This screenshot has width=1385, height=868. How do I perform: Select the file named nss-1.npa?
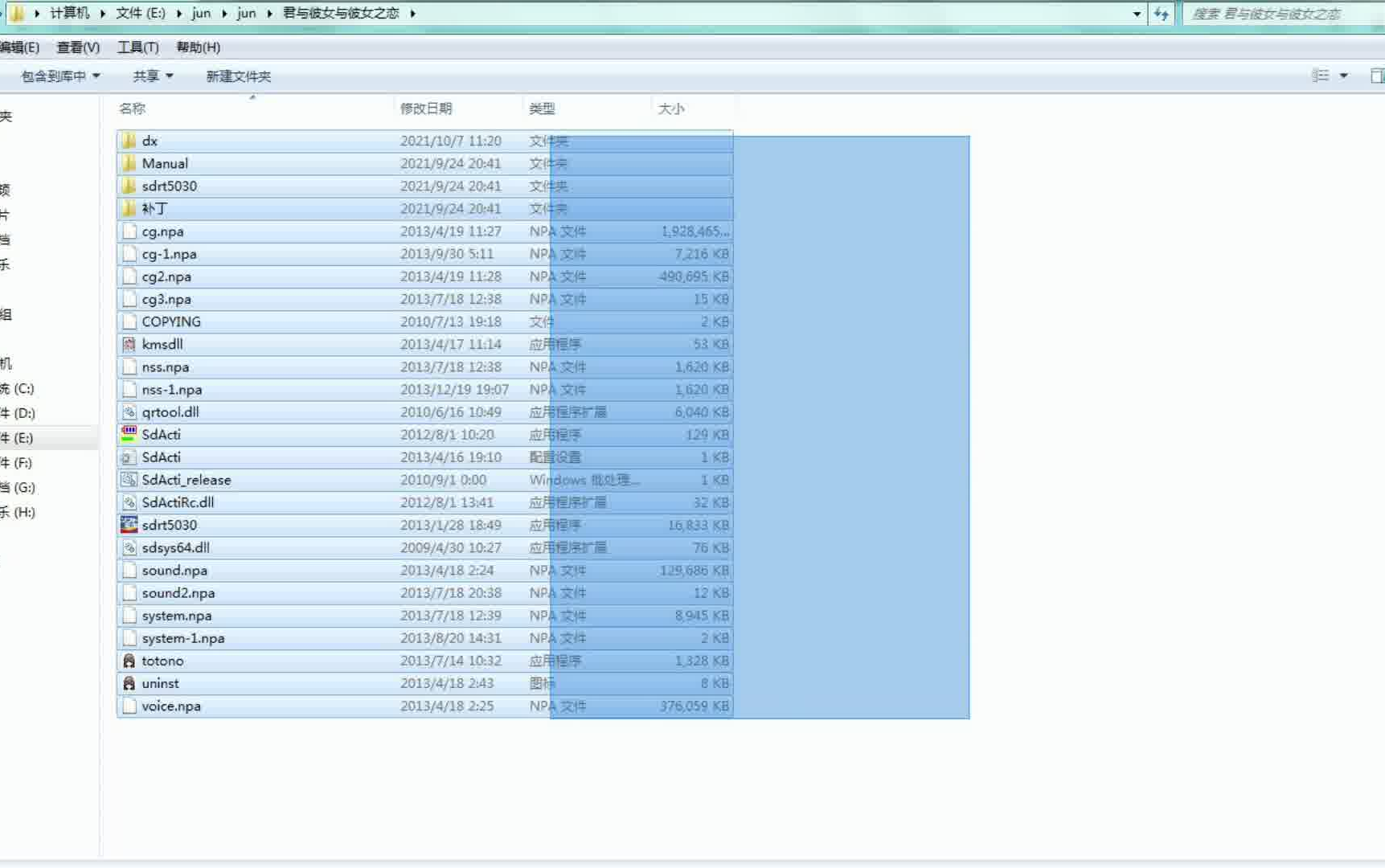click(x=172, y=390)
